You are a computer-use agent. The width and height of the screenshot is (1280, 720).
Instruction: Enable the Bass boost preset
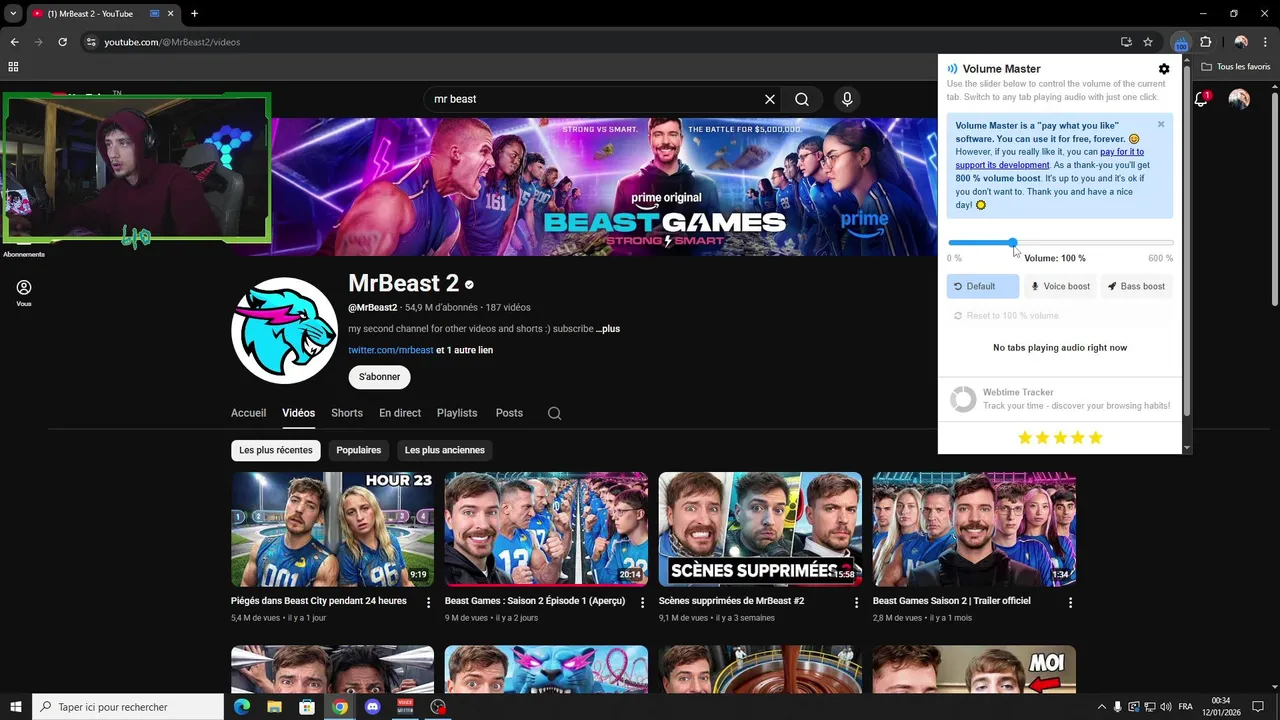[x=1137, y=286]
